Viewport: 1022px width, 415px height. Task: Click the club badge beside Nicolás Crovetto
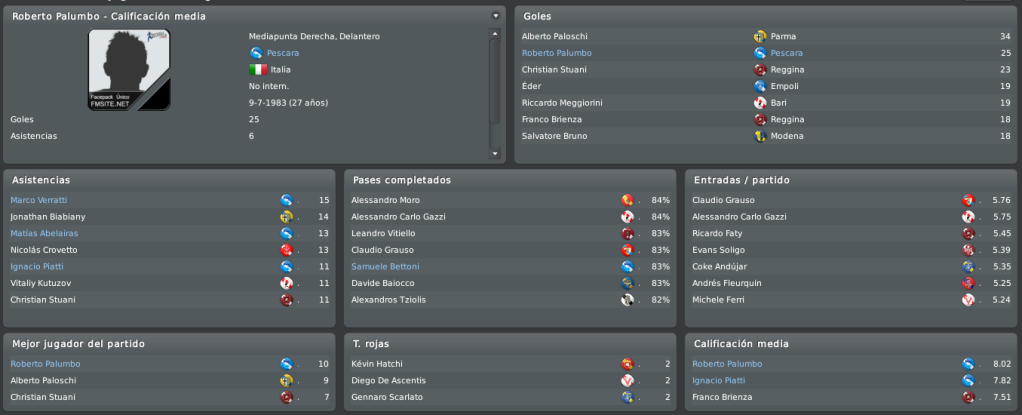pos(286,250)
